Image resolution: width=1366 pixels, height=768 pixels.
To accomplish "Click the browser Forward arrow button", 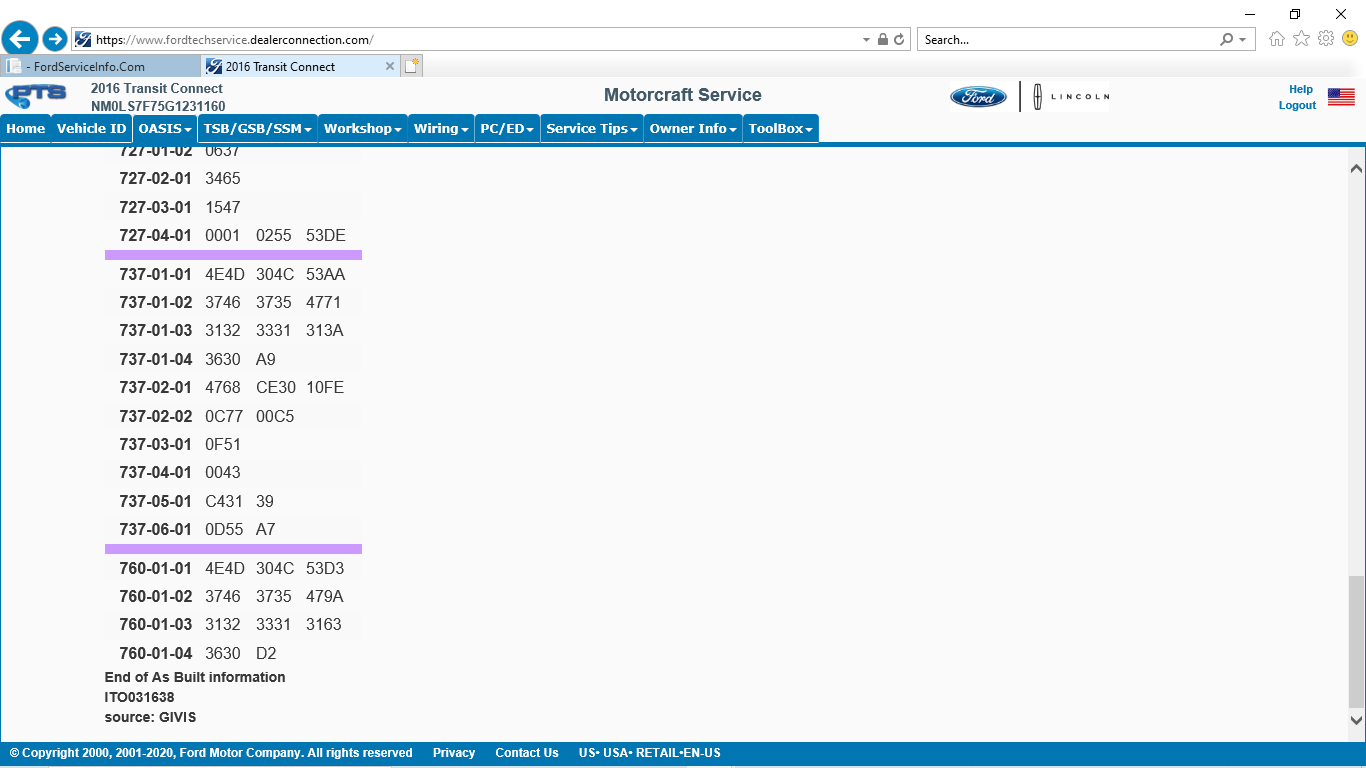I will pos(55,39).
